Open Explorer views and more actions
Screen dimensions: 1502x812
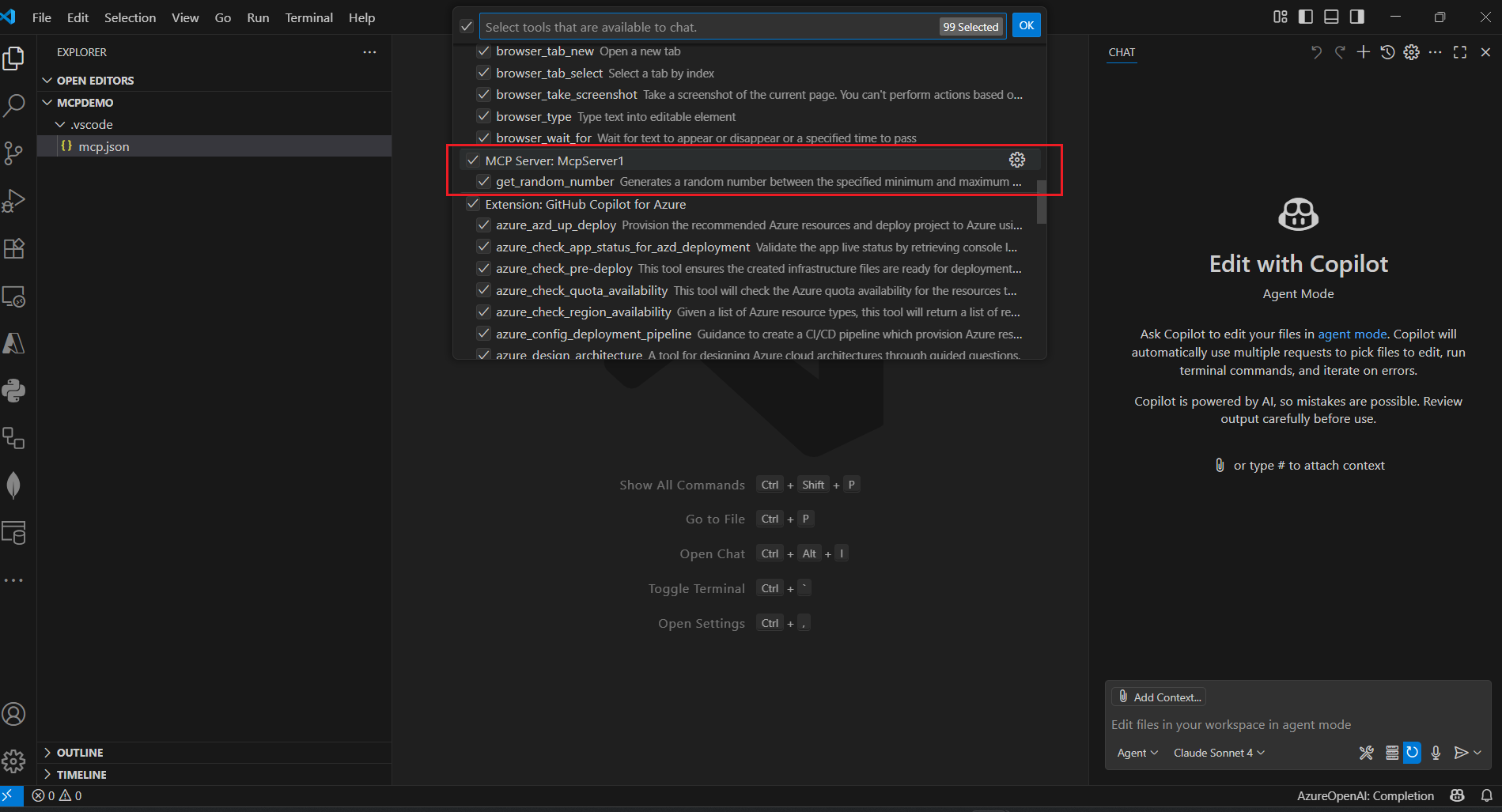[369, 52]
